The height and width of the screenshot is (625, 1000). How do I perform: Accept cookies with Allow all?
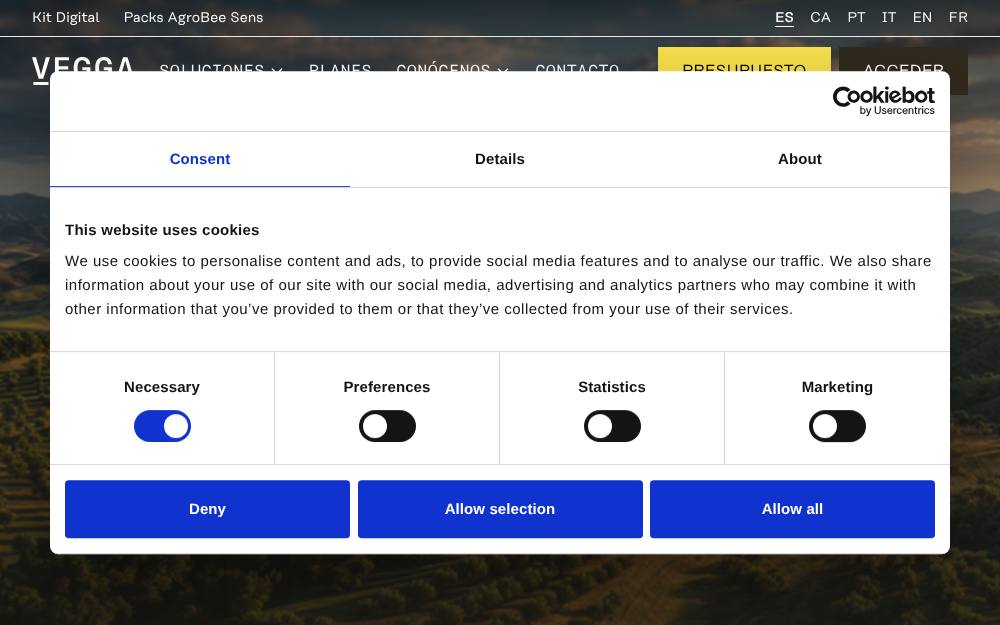point(792,509)
